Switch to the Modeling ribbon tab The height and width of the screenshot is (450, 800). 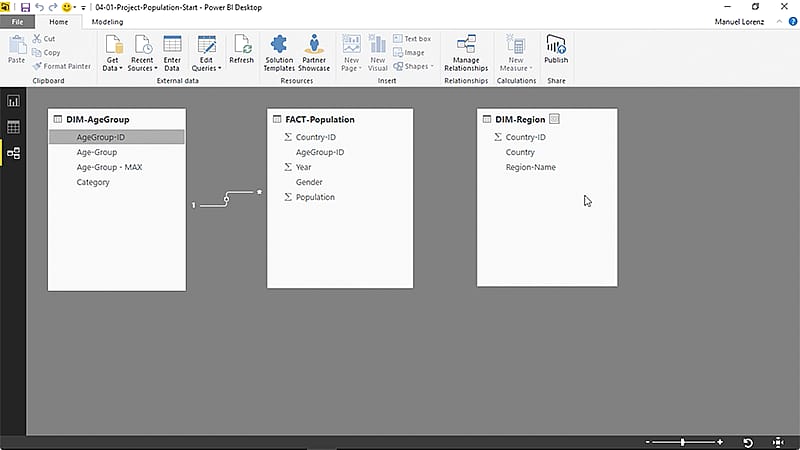point(107,22)
